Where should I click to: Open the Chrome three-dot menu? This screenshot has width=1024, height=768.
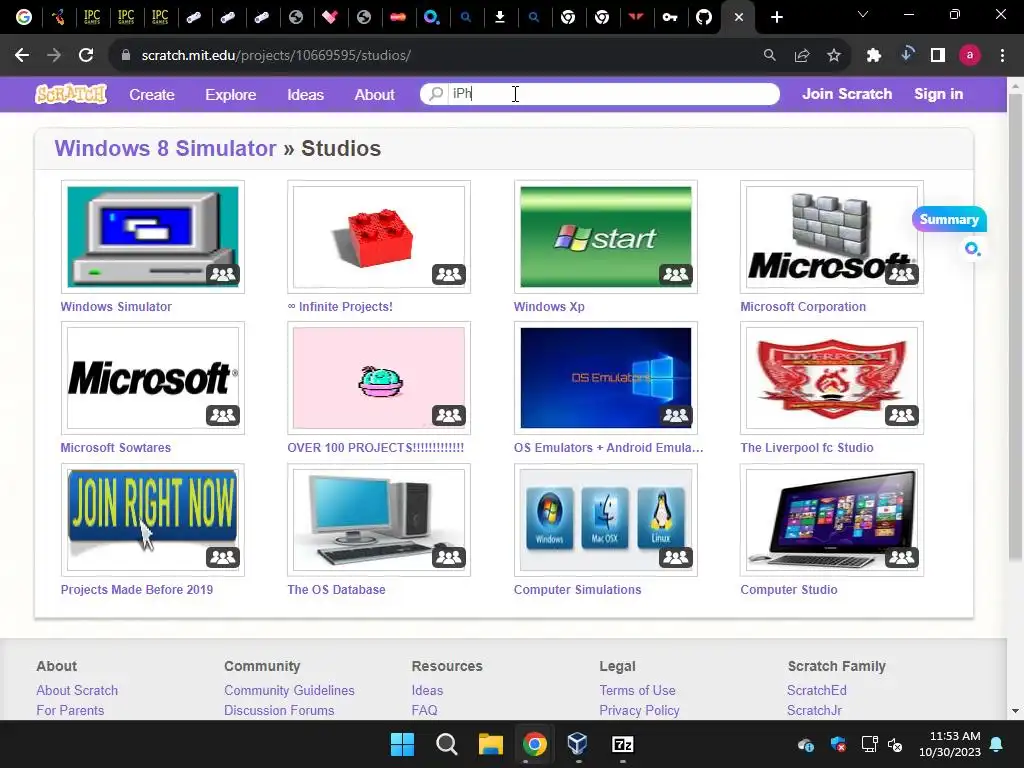coord(1002,56)
